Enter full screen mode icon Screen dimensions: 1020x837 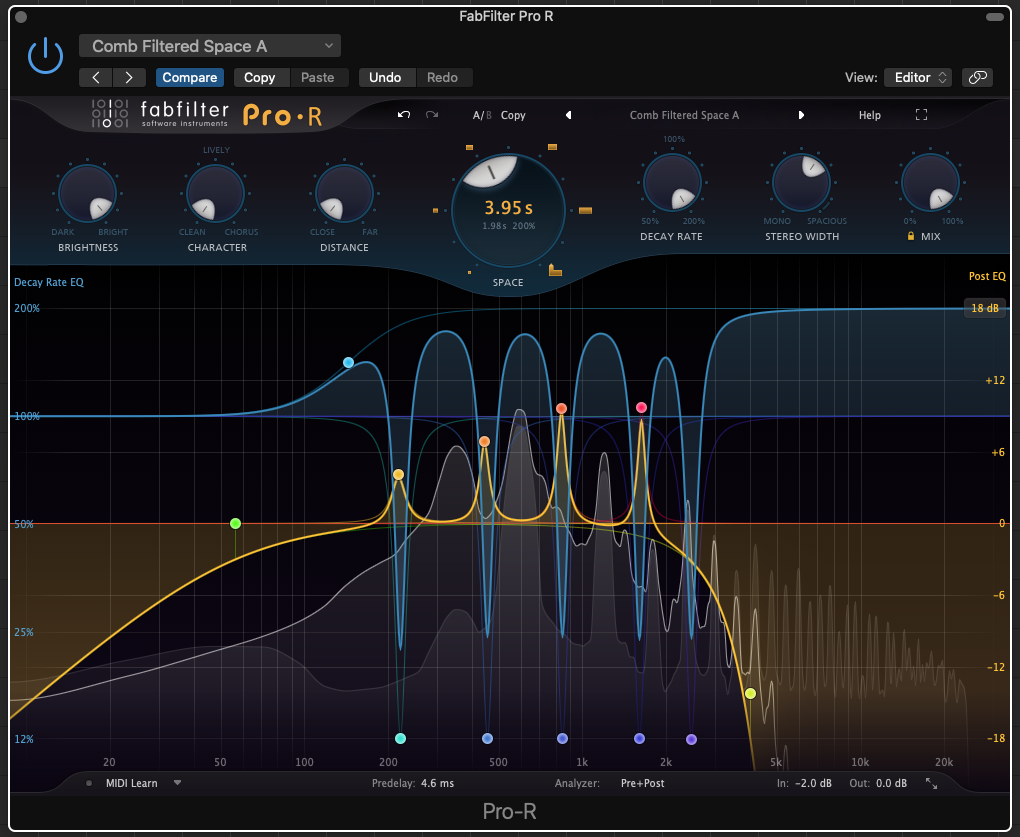tap(921, 115)
